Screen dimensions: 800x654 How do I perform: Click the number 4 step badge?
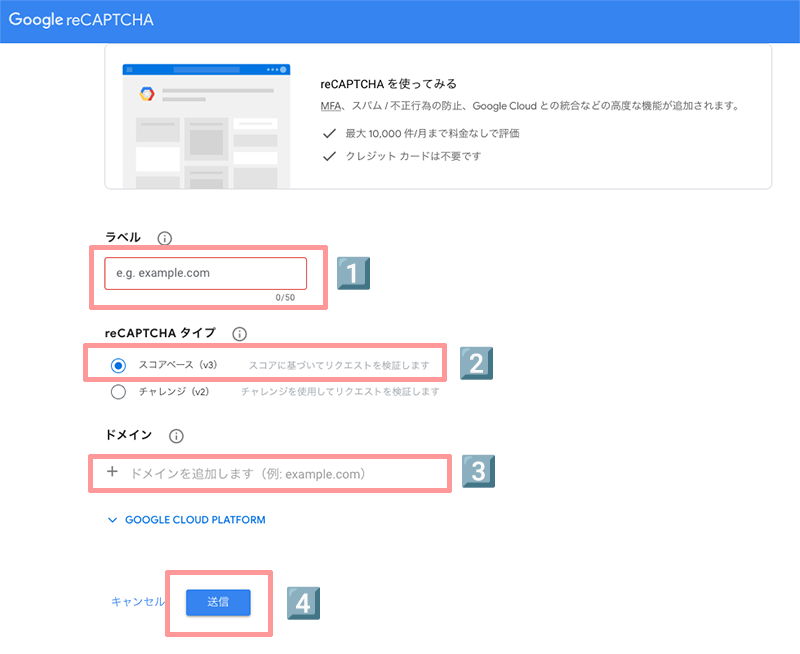coord(304,602)
